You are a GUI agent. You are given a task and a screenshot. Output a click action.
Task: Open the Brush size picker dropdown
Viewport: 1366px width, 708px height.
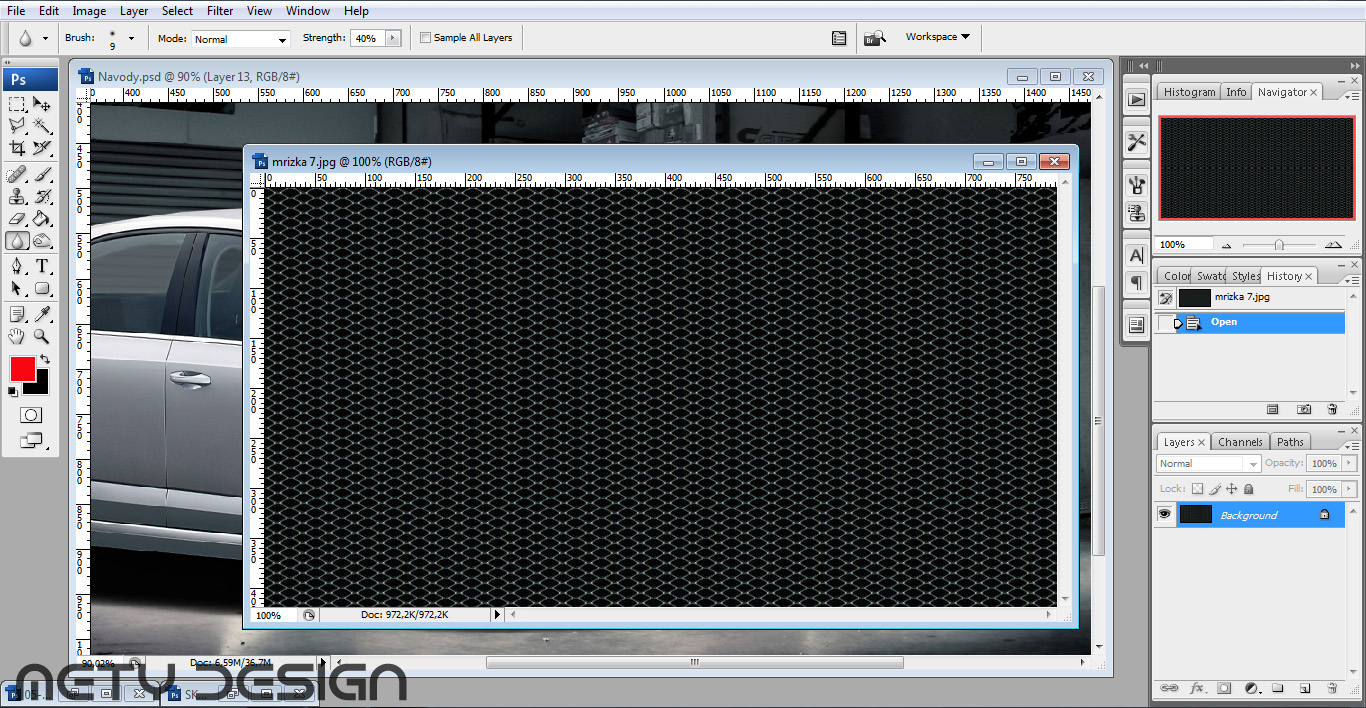(131, 38)
